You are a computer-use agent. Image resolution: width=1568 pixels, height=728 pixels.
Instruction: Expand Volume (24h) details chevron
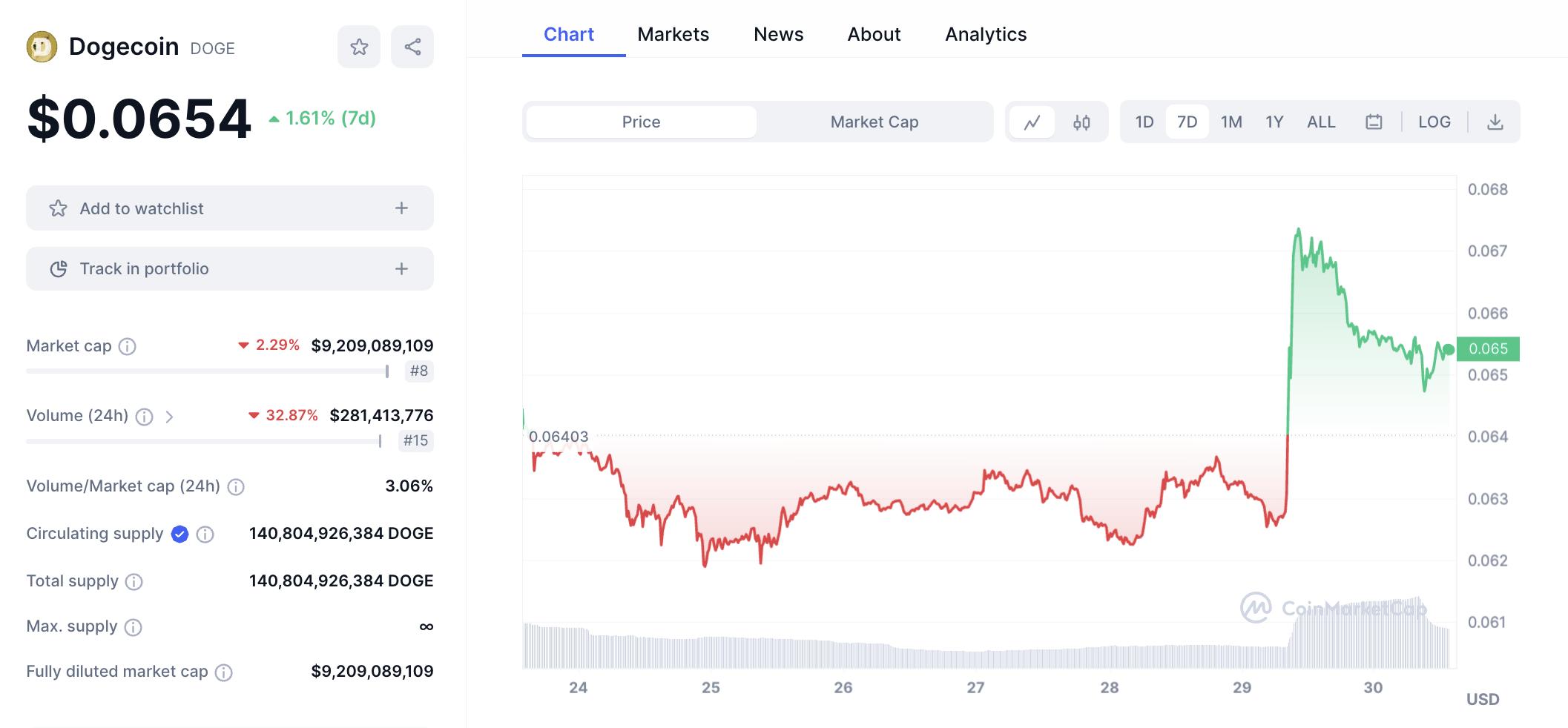pyautogui.click(x=171, y=417)
